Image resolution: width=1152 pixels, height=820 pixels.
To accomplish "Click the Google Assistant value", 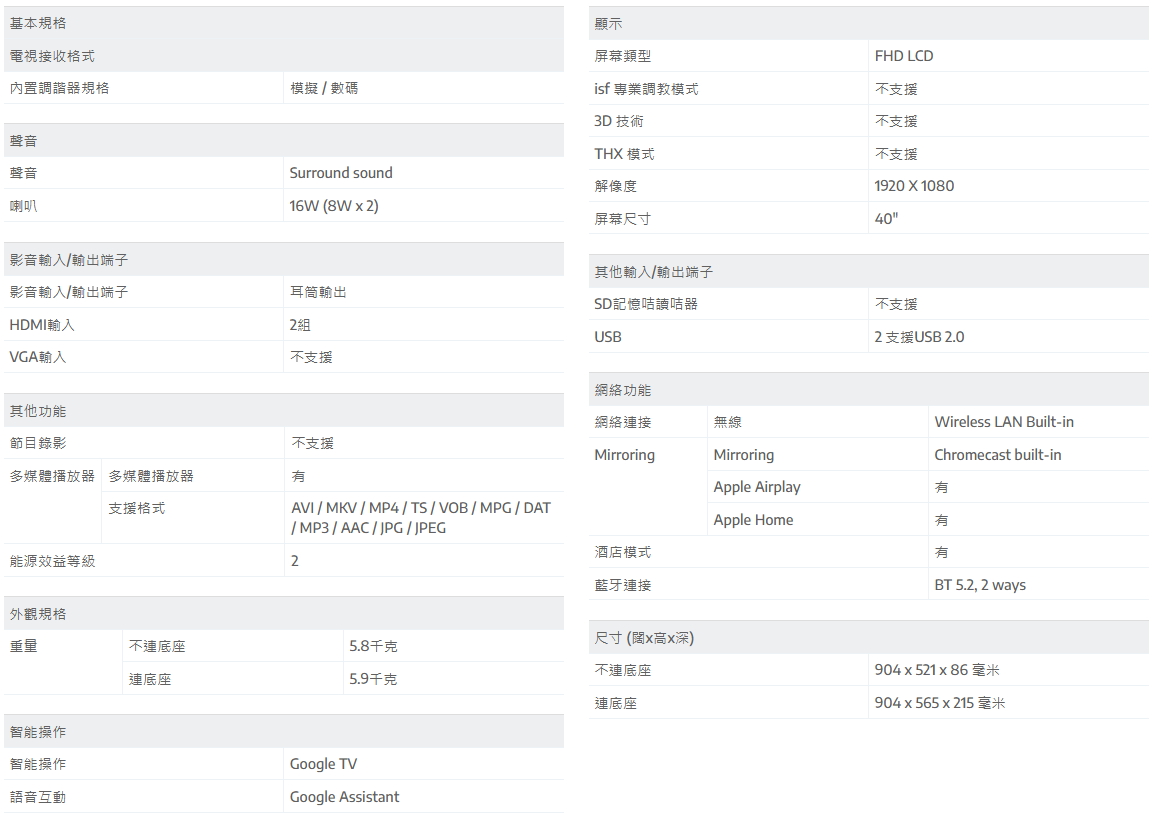I will (344, 797).
